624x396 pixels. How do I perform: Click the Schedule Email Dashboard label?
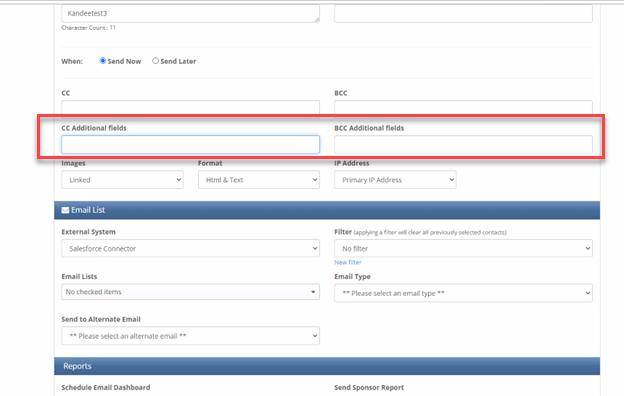pos(106,387)
